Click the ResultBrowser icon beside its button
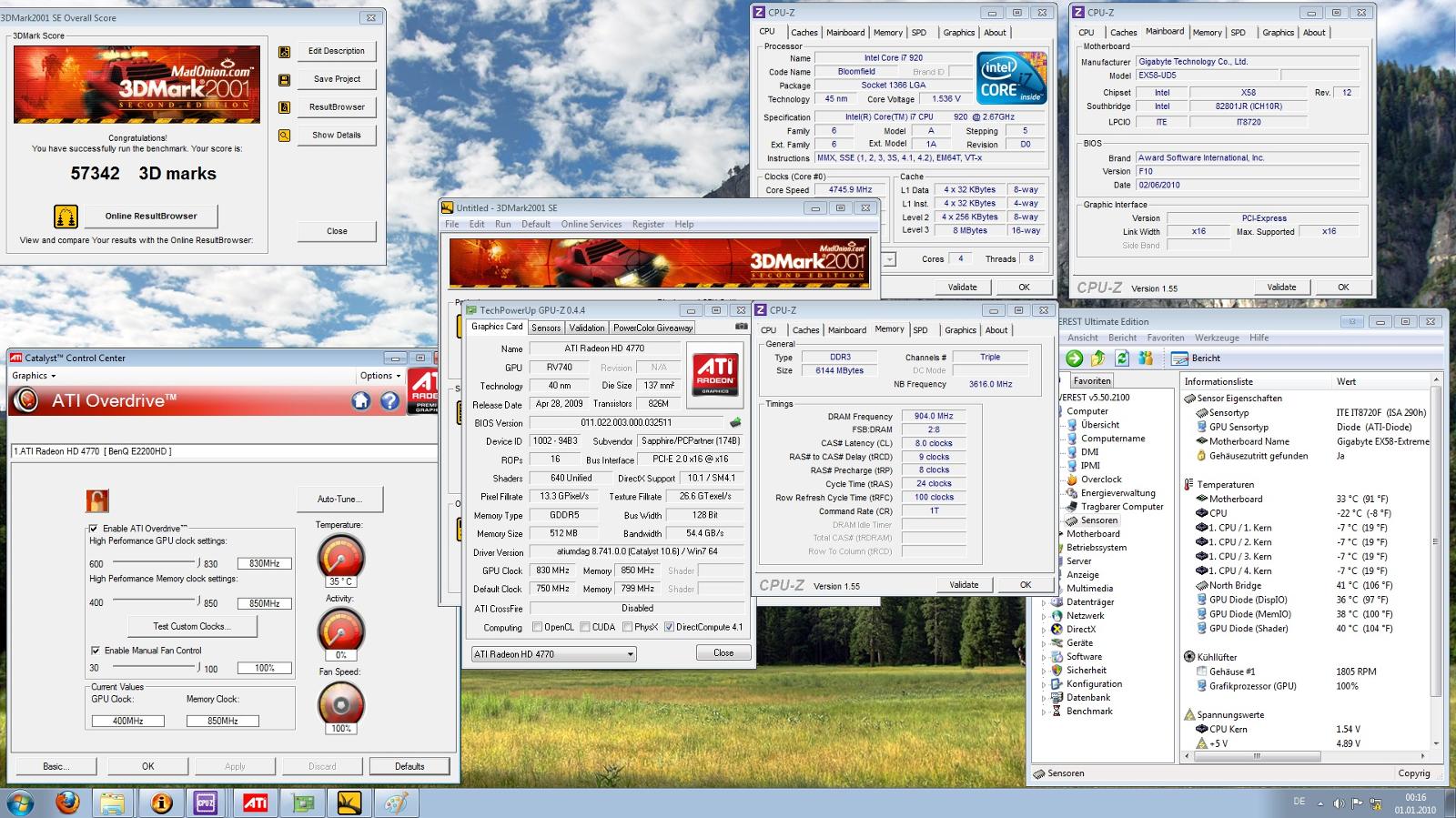 [284, 107]
